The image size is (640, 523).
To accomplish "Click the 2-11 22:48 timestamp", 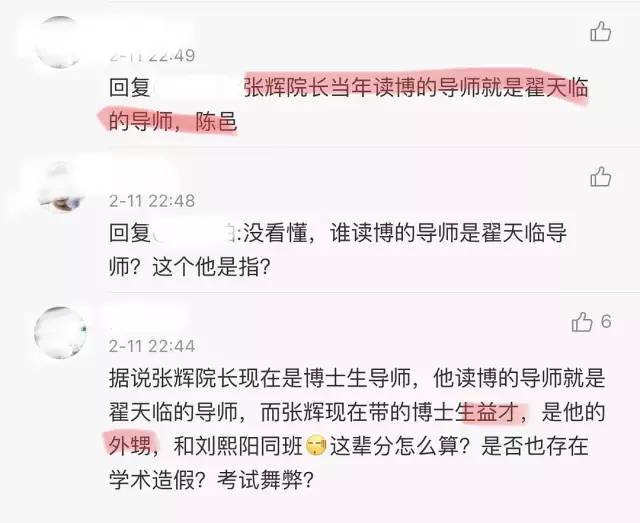I will [x=152, y=201].
